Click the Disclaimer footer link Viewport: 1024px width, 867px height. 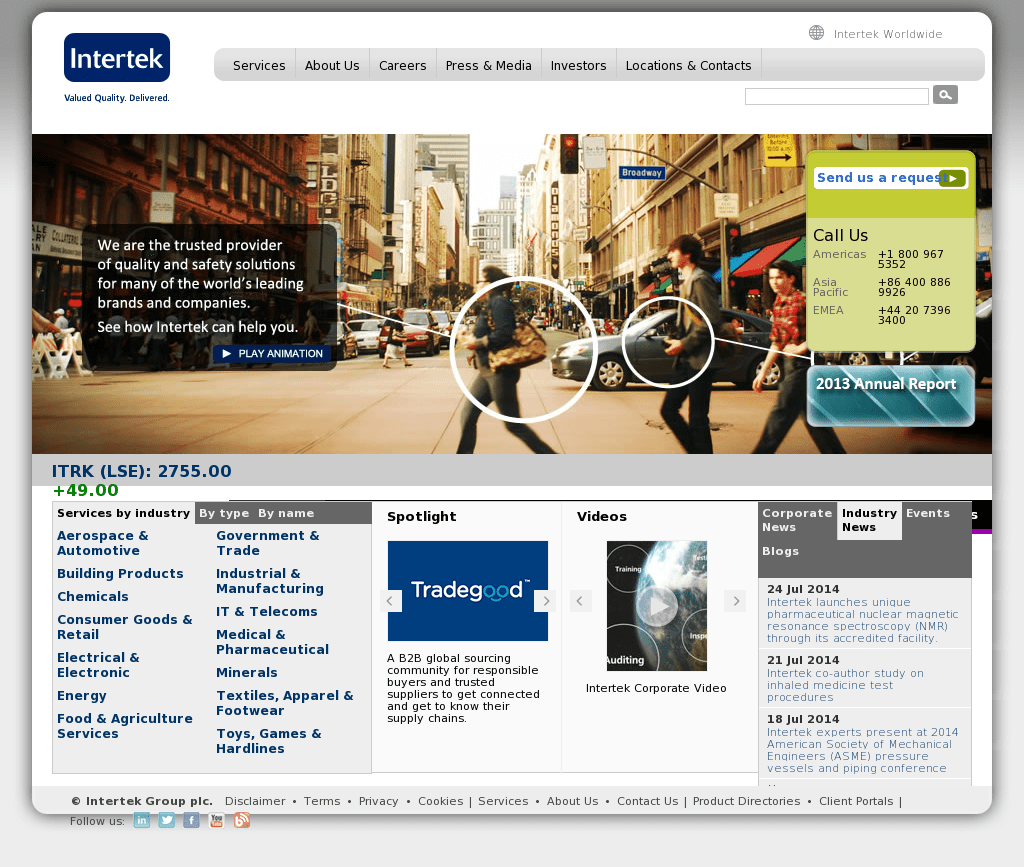pos(255,801)
